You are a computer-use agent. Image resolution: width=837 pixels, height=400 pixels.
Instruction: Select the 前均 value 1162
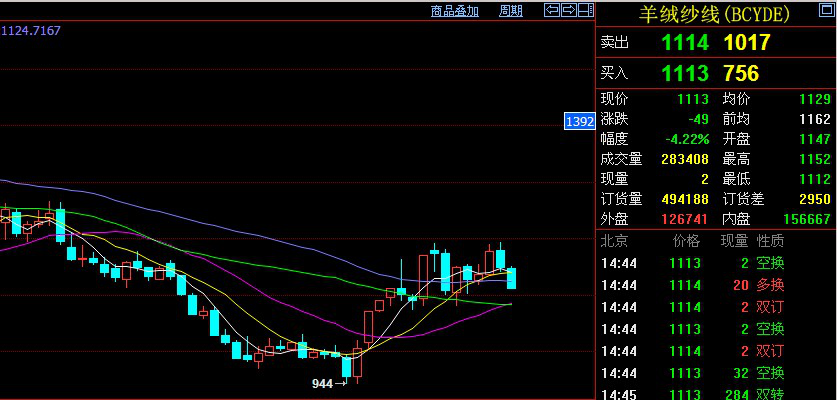815,119
